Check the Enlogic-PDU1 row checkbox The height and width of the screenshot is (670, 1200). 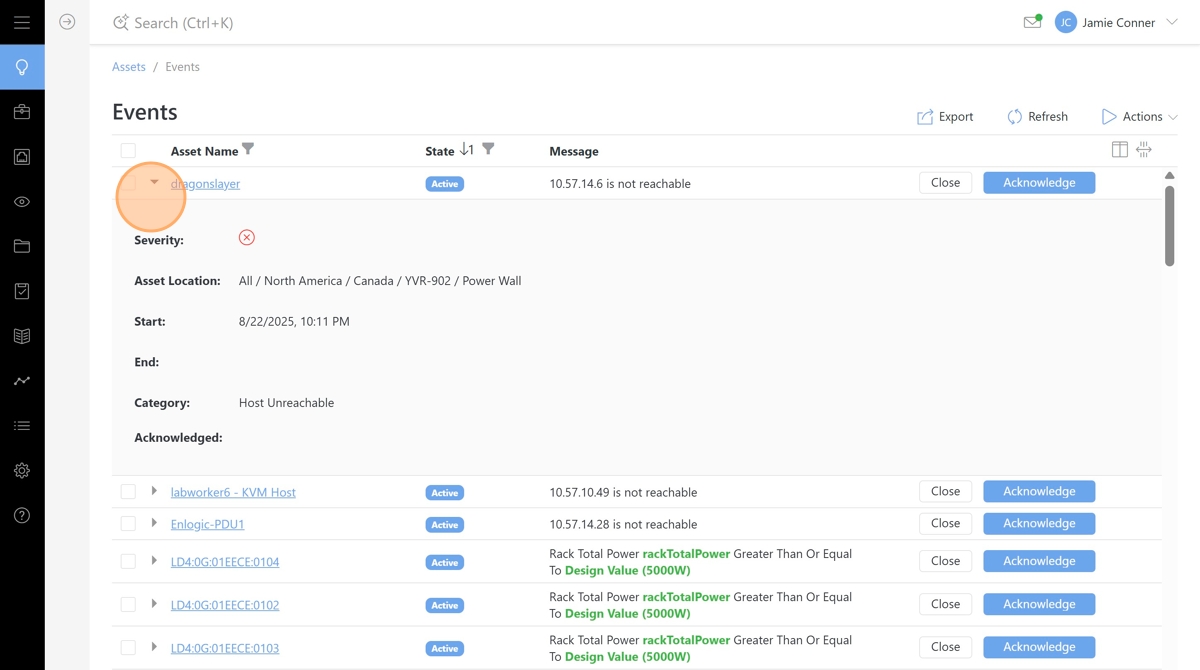pyautogui.click(x=128, y=524)
